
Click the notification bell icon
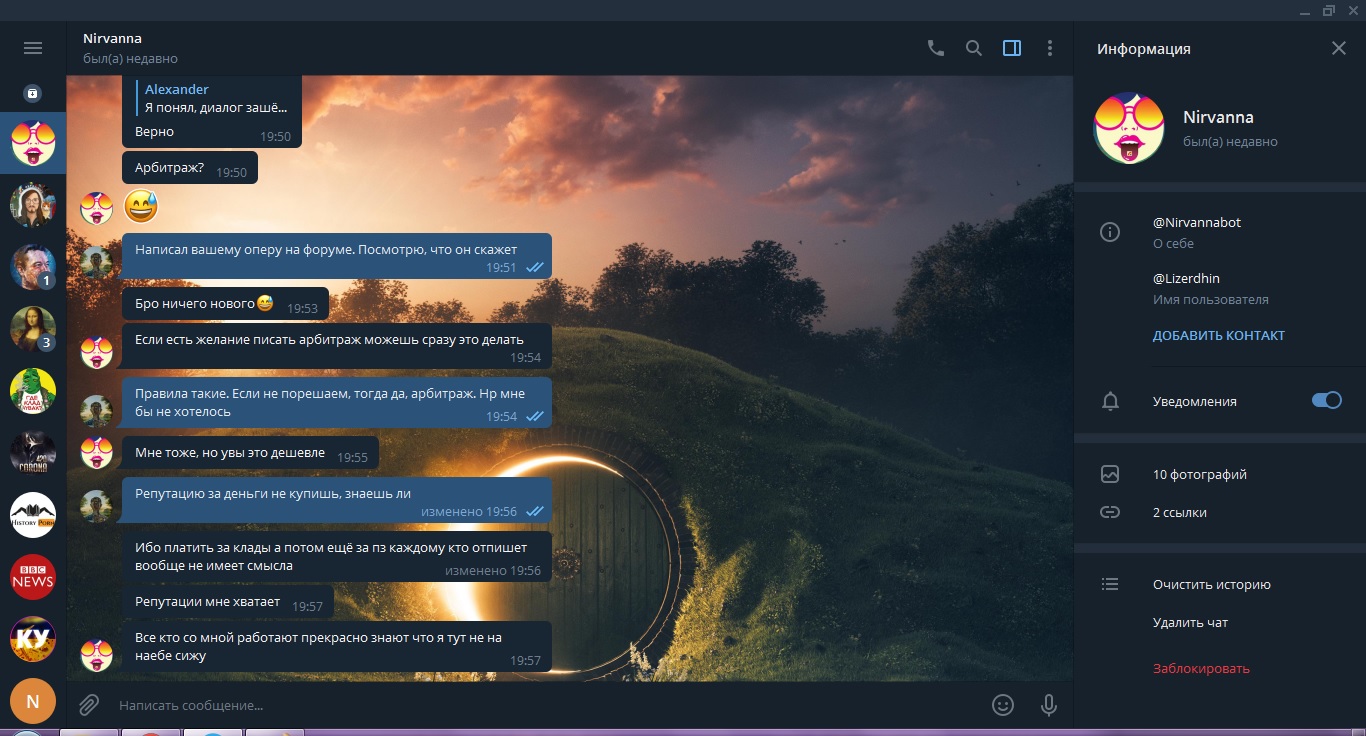click(x=1109, y=401)
